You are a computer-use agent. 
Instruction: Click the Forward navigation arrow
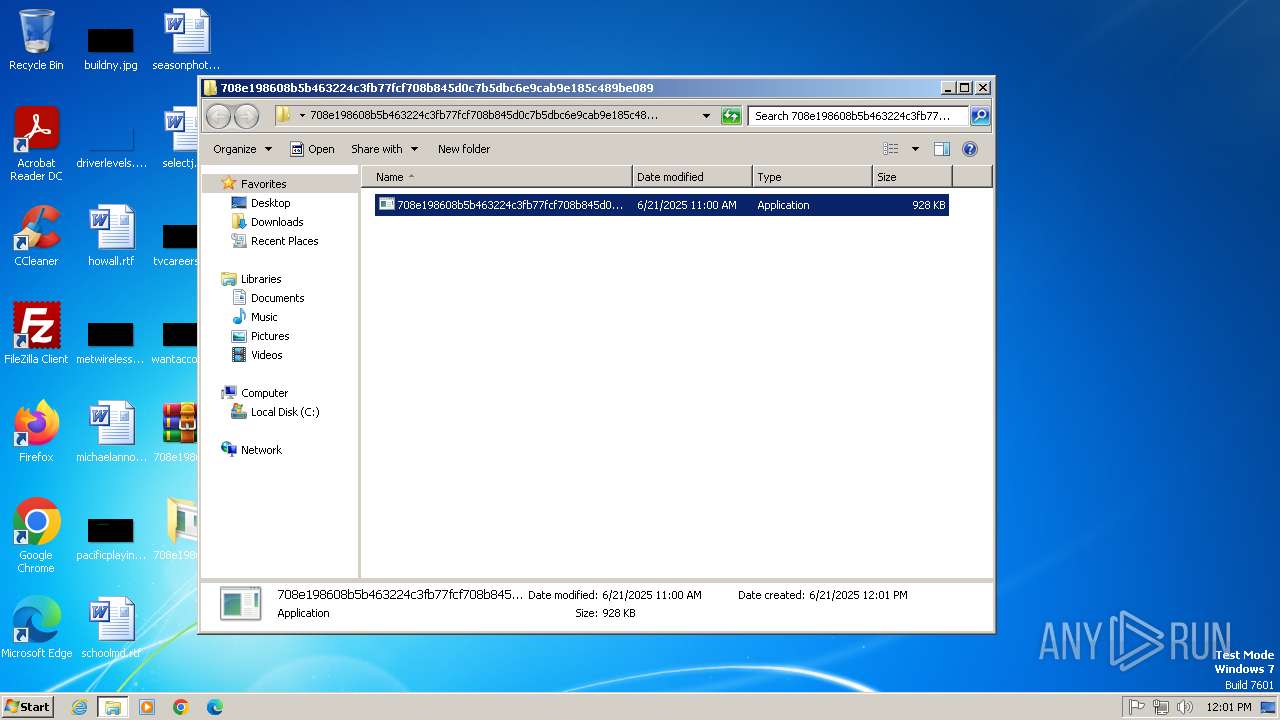(246, 116)
